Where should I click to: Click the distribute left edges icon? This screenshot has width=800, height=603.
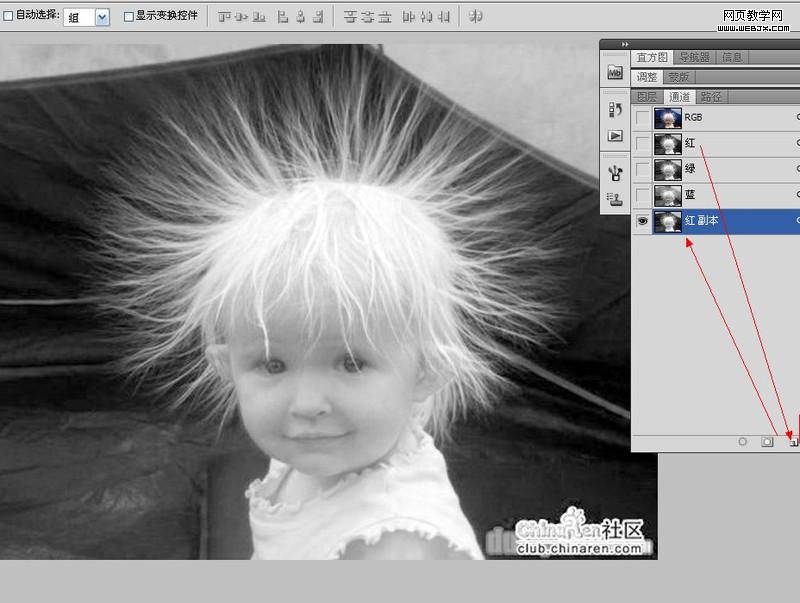(408, 17)
